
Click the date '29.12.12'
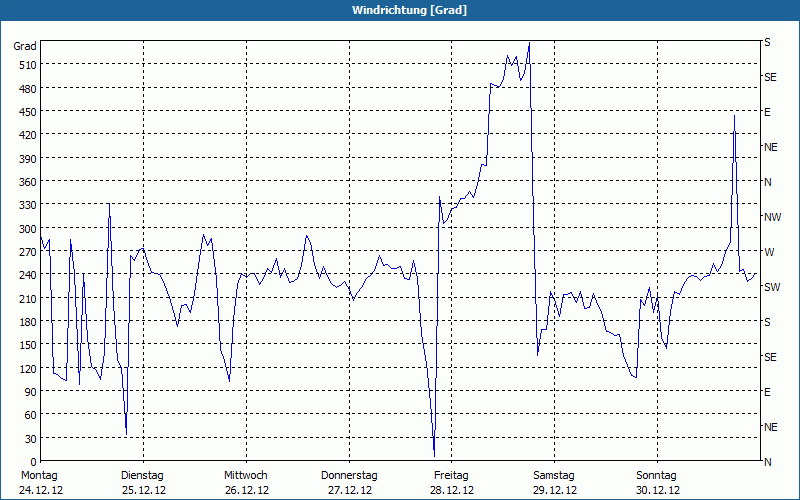555,490
